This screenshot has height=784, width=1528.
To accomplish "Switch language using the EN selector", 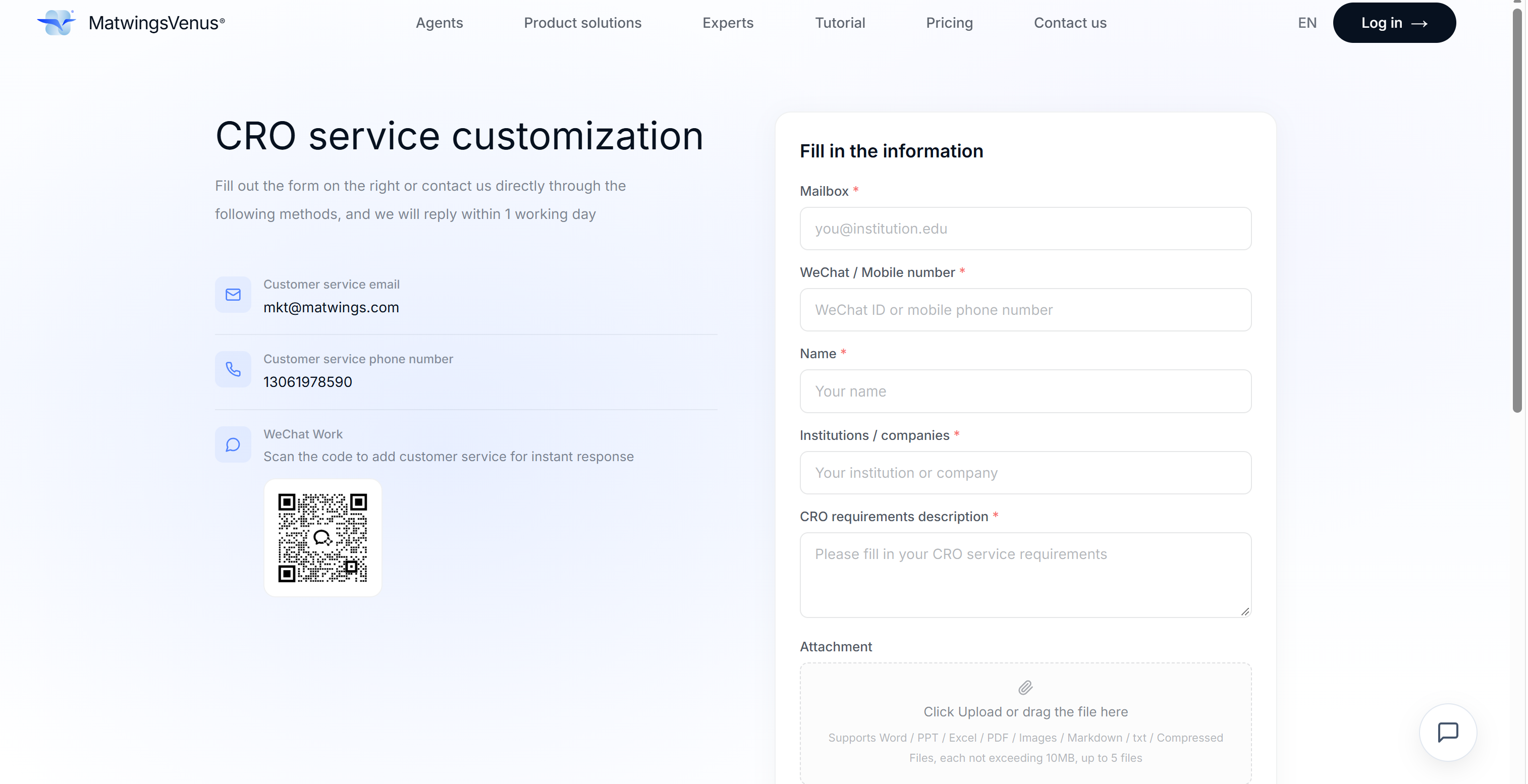I will (x=1307, y=23).
